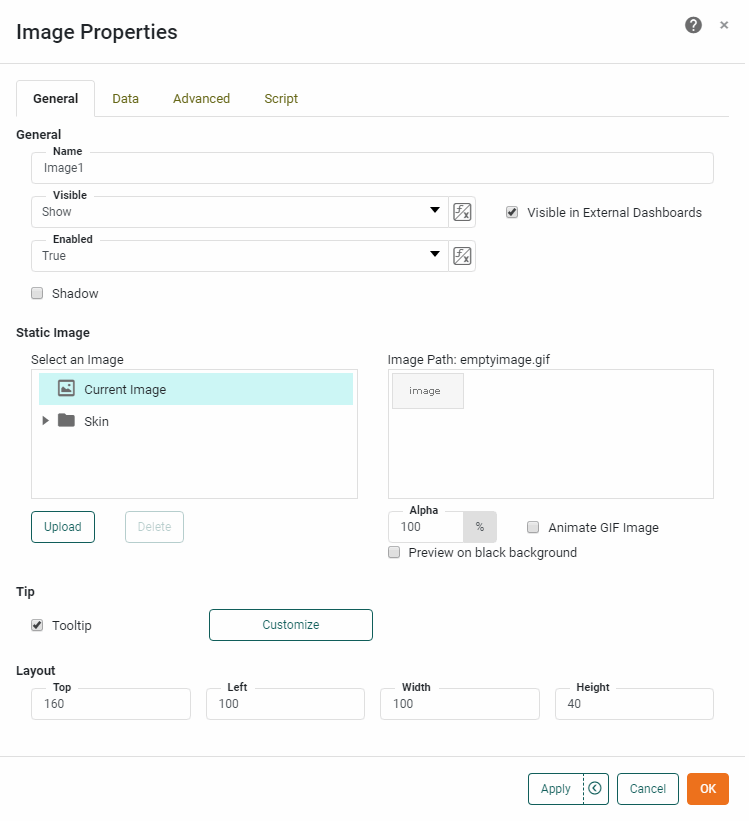Enable Preview on black background
Screen dimensions: 749x821
click(x=394, y=552)
